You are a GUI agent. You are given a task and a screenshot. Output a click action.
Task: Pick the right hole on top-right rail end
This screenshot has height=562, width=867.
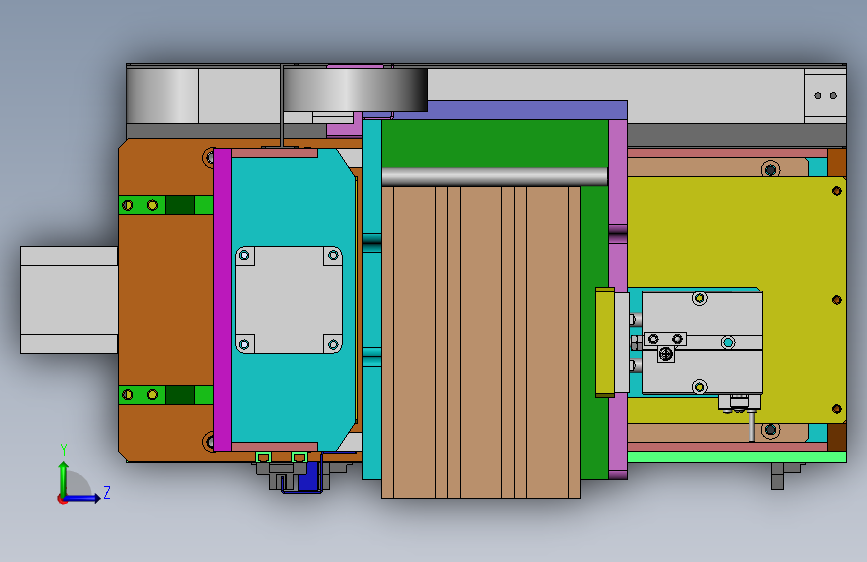833,96
